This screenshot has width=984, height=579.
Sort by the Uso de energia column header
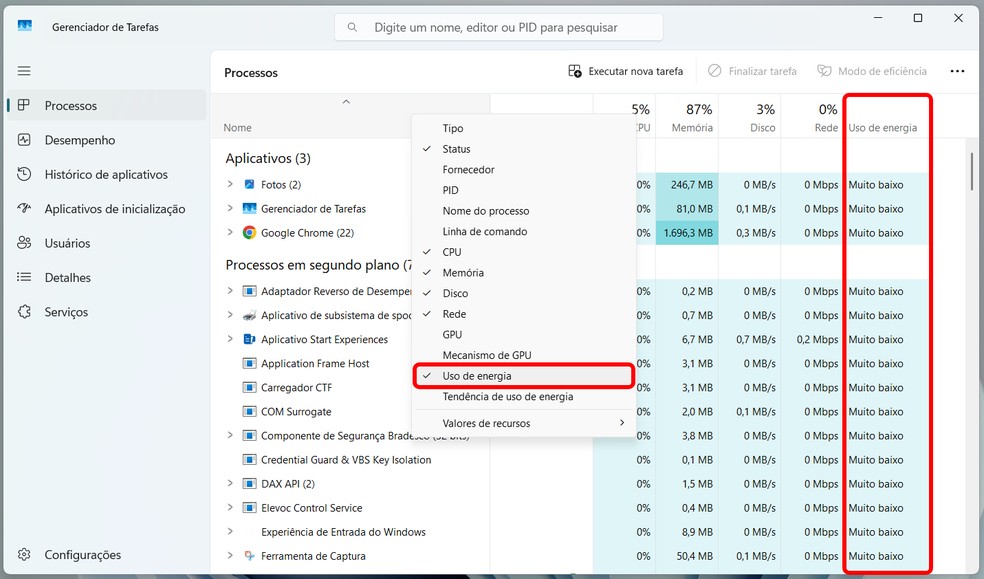[882, 128]
